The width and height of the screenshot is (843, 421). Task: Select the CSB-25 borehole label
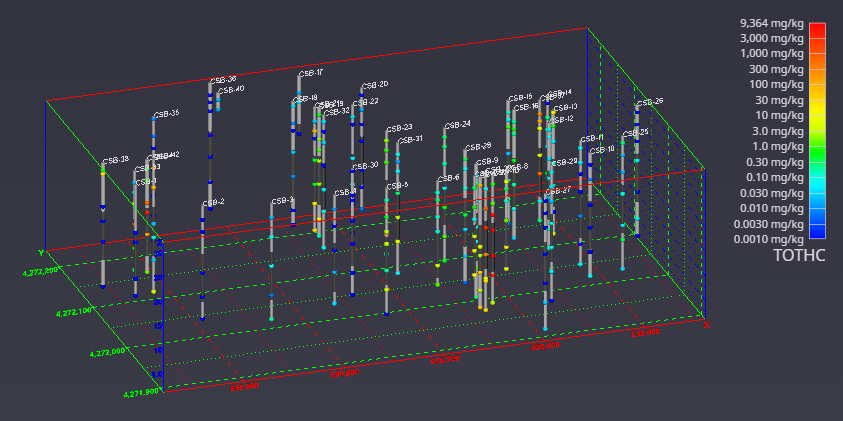pyautogui.click(x=637, y=132)
